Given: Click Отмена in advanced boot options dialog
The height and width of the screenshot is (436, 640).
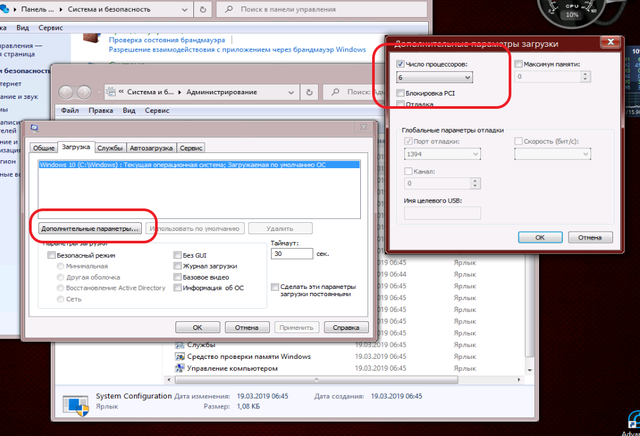Looking at the screenshot, I should [x=590, y=237].
